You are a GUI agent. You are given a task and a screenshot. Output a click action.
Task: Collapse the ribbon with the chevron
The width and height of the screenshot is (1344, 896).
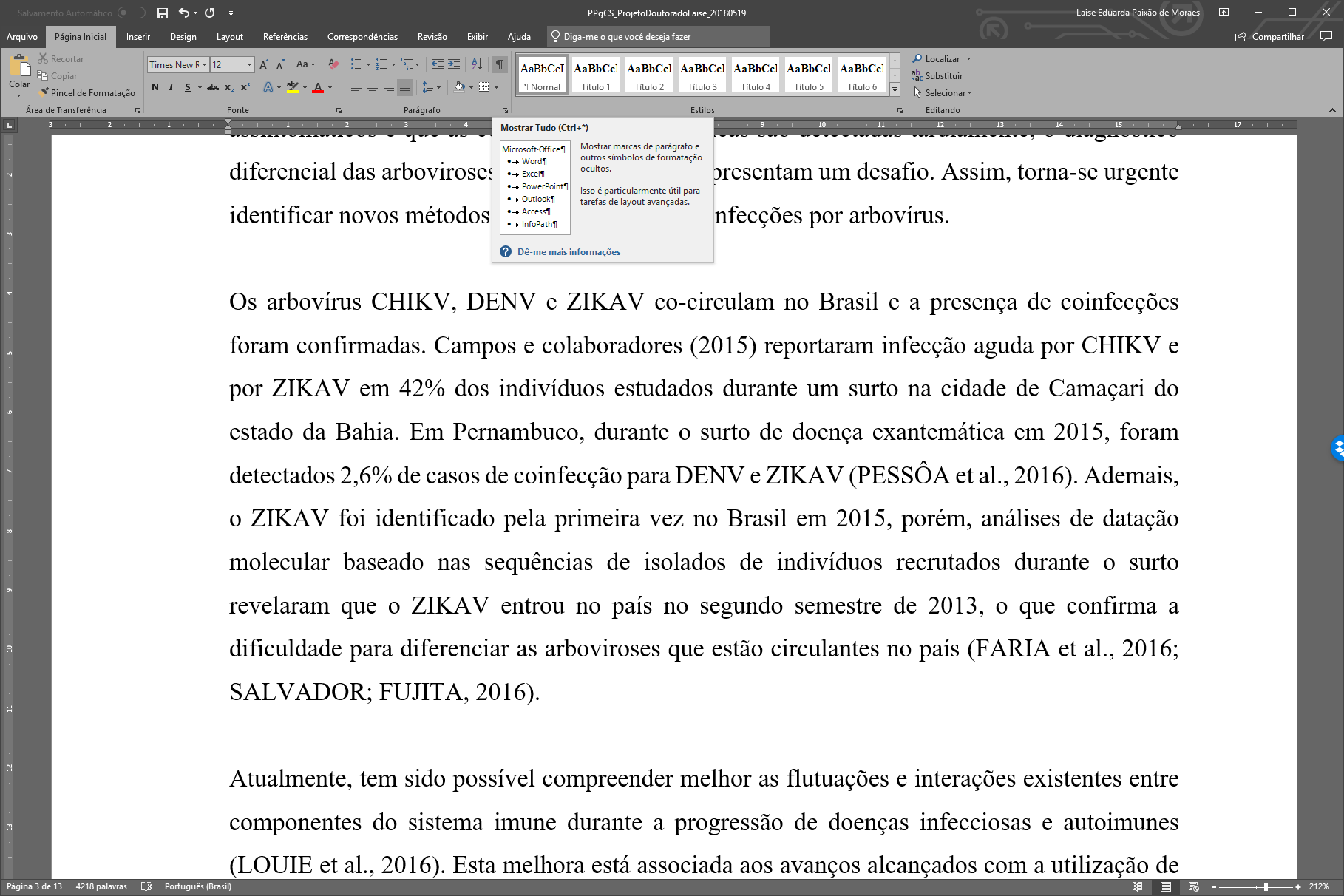[x=1332, y=110]
